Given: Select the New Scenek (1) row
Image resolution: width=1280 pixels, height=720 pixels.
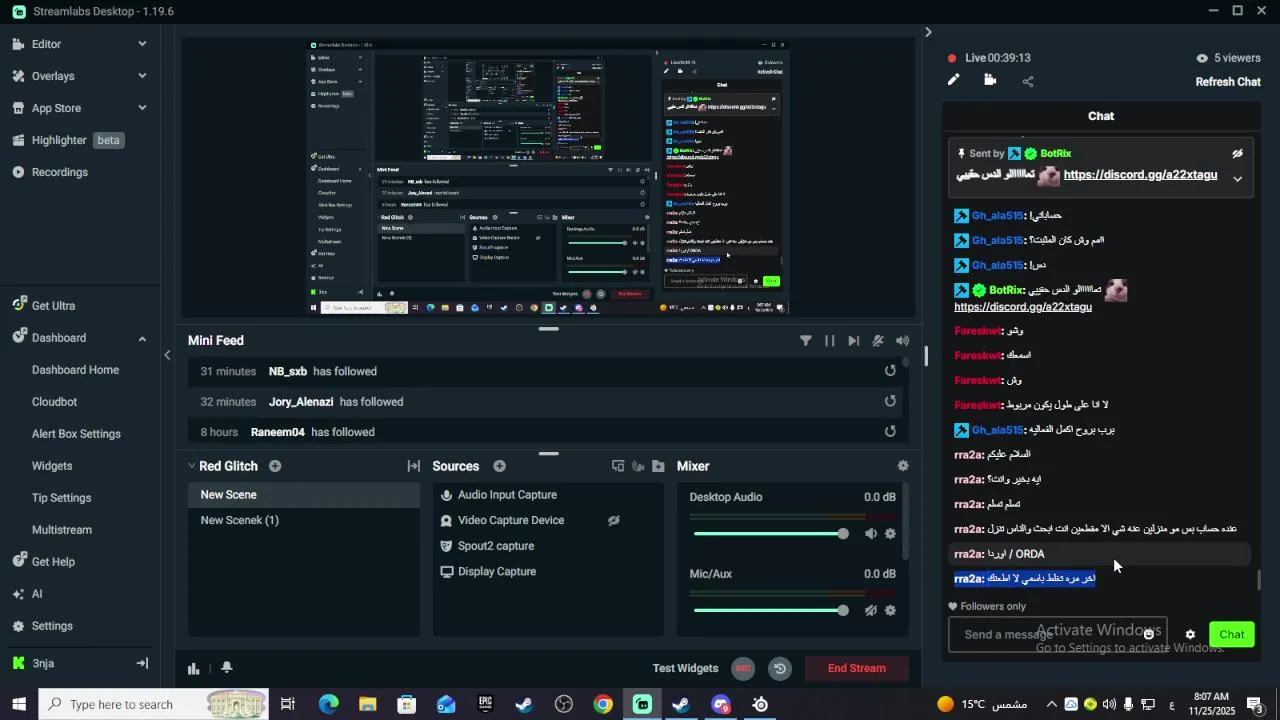Looking at the screenshot, I should [x=304, y=520].
